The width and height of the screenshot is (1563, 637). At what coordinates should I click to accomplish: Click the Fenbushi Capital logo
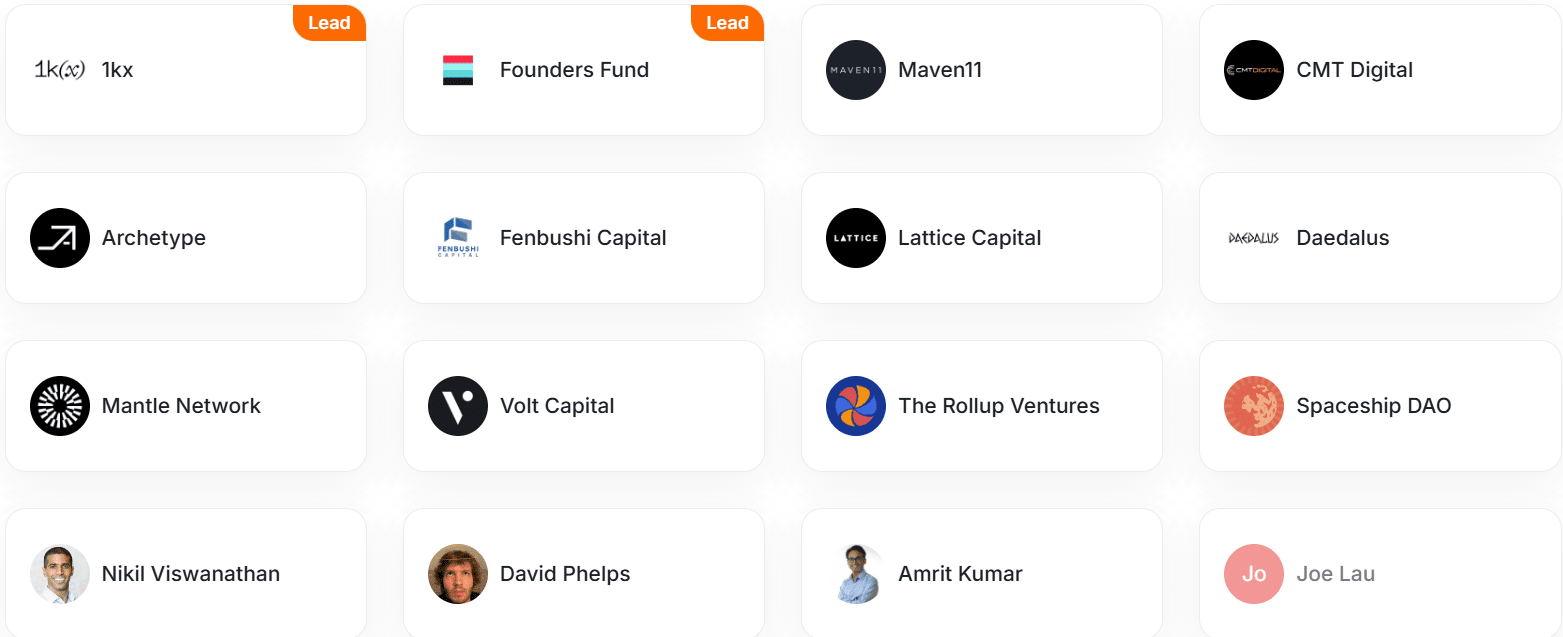[458, 238]
